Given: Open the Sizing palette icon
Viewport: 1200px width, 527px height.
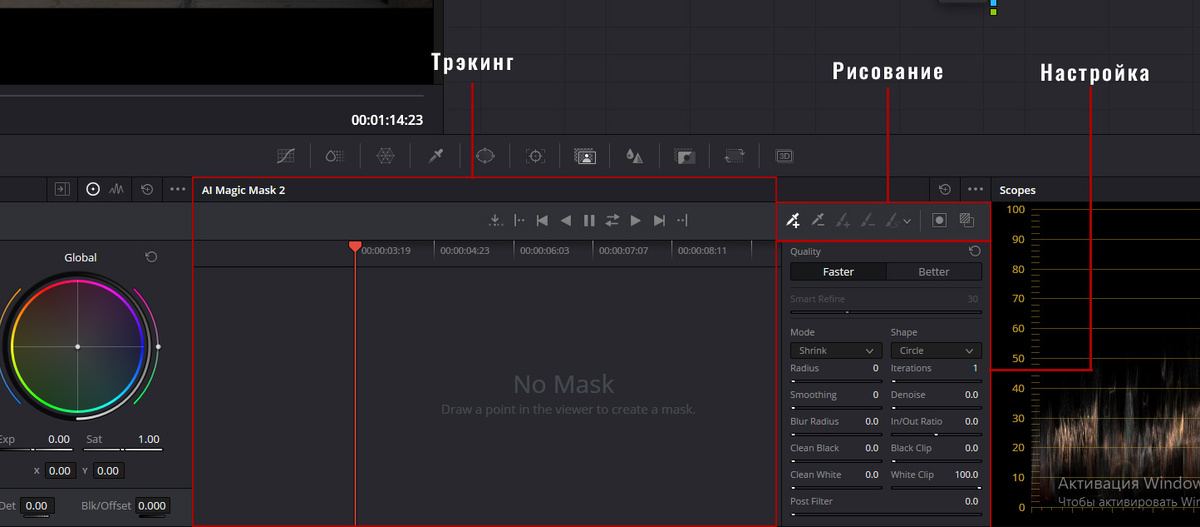Looking at the screenshot, I should coord(735,156).
